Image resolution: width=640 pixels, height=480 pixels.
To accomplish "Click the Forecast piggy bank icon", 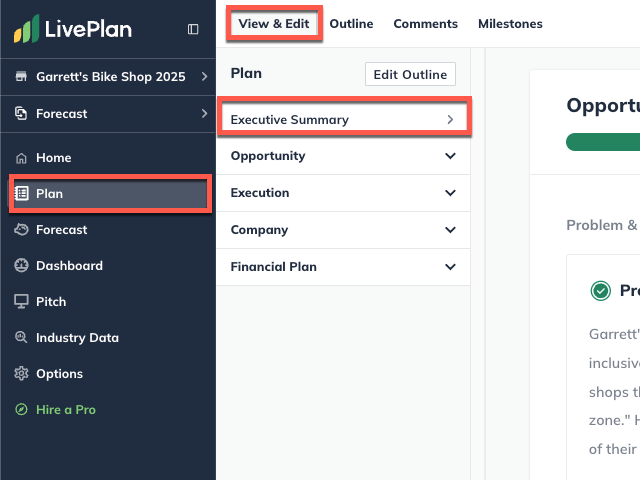I will [21, 230].
